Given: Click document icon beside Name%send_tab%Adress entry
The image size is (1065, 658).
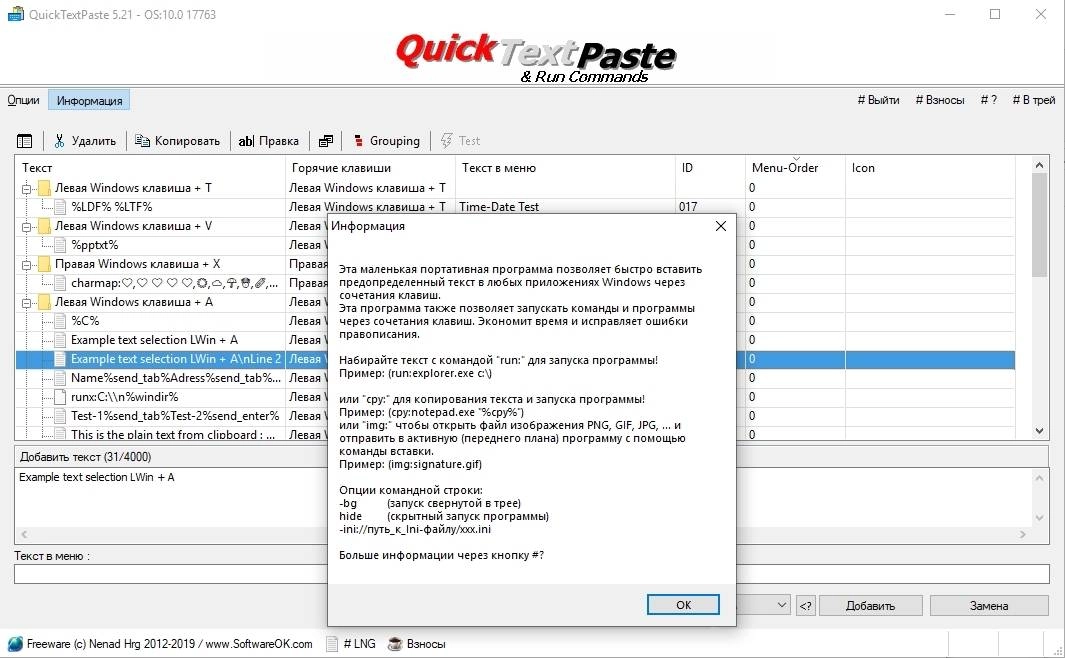Looking at the screenshot, I should coord(60,378).
